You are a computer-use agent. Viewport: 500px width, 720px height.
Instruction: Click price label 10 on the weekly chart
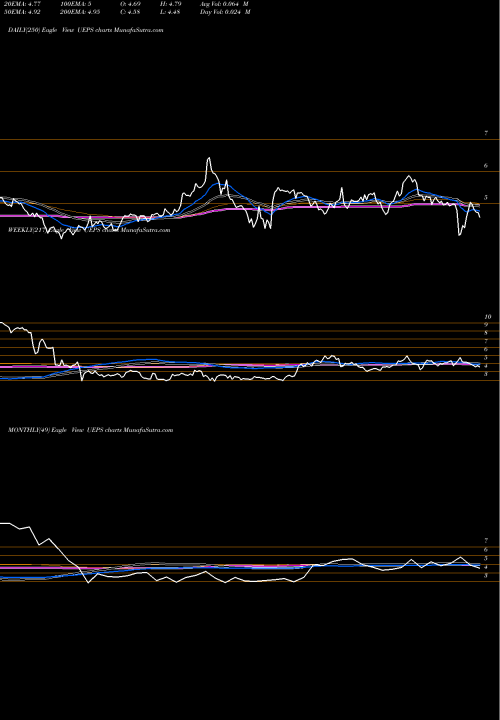[488, 316]
